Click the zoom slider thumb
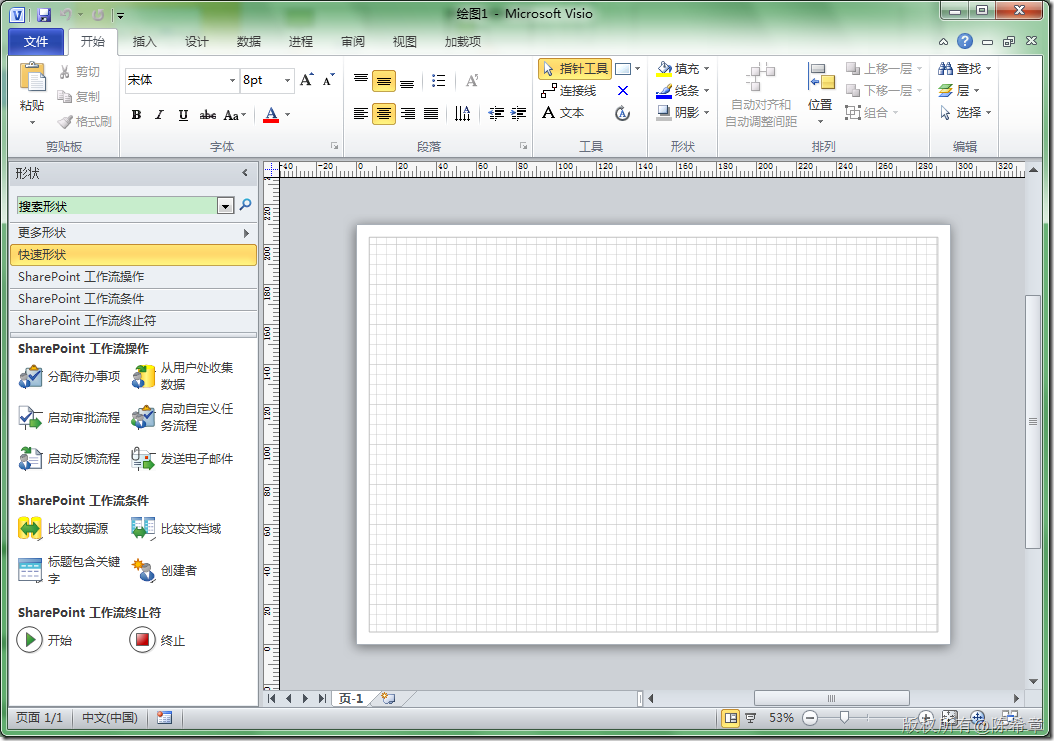This screenshot has height=741, width=1054. click(x=844, y=718)
